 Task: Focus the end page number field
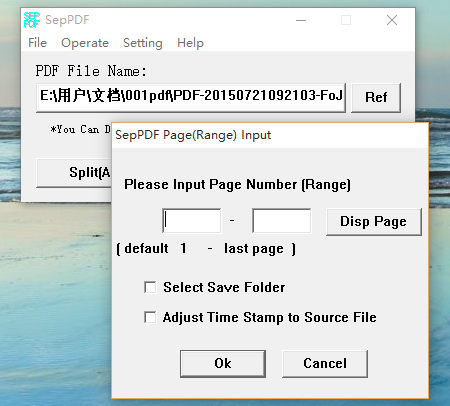tap(282, 221)
